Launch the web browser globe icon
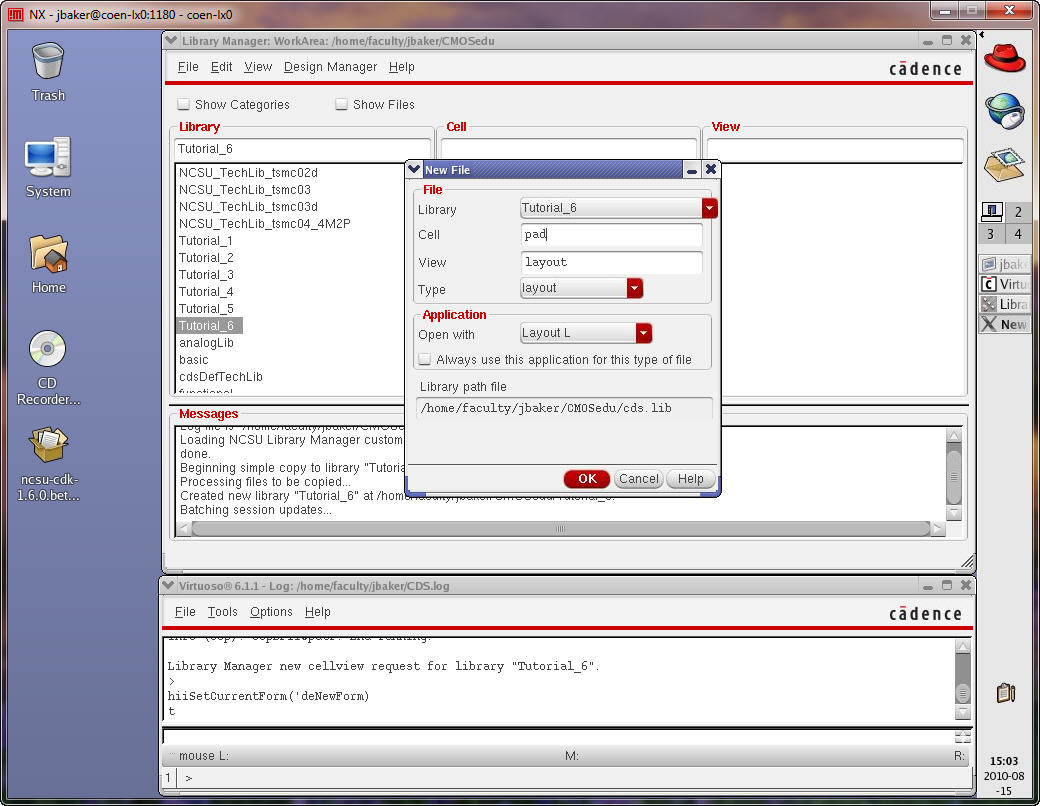The image size is (1040, 806). 1005,110
